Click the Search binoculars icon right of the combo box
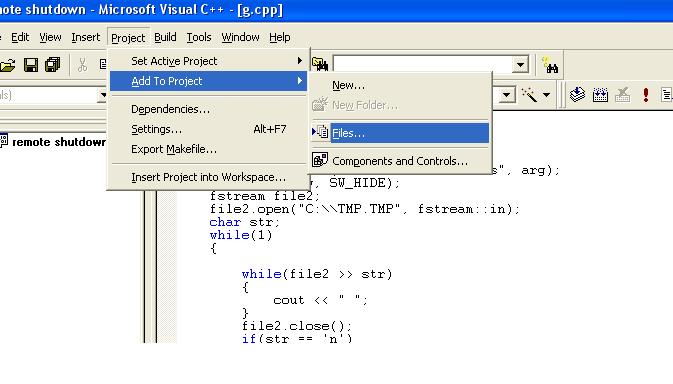This screenshot has height=384, width=673. [x=550, y=65]
